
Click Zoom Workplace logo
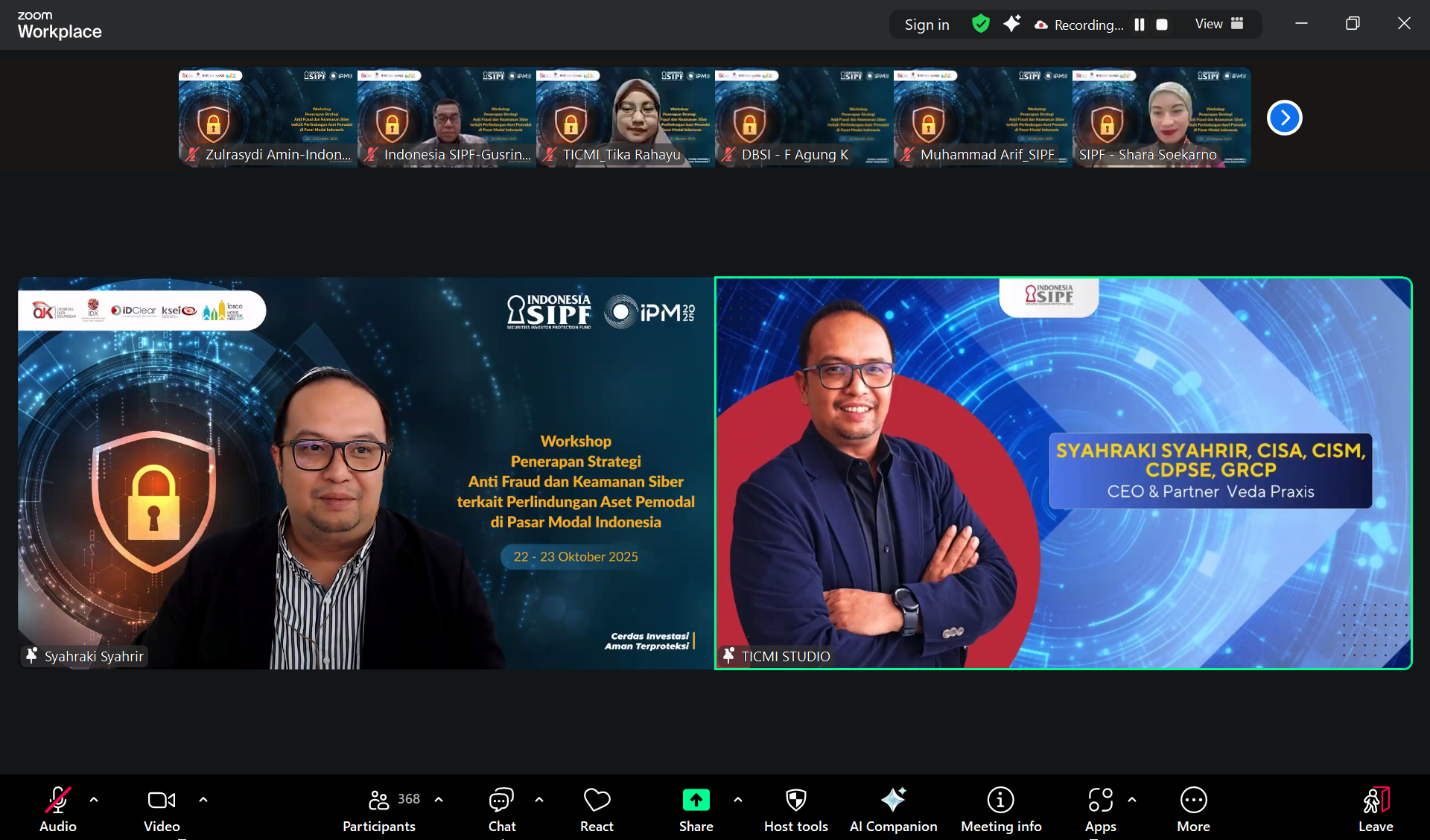[x=60, y=25]
